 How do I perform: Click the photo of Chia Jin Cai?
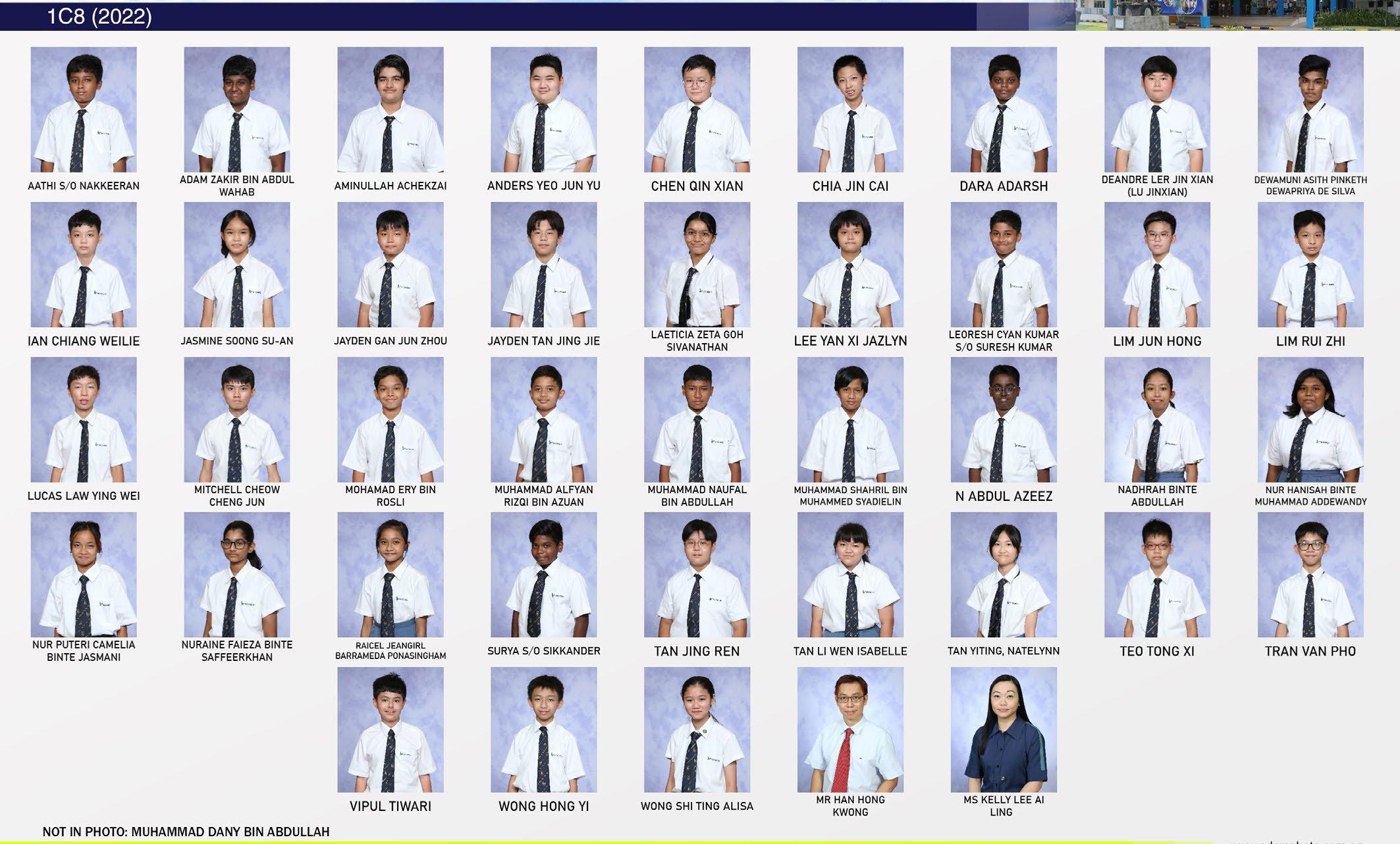coord(850,109)
